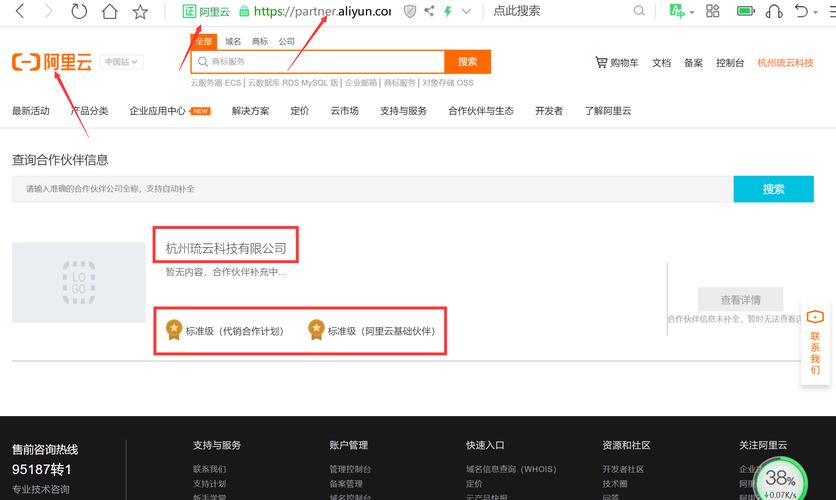
Task: Open the 产品分类 menu item
Action: [x=90, y=111]
